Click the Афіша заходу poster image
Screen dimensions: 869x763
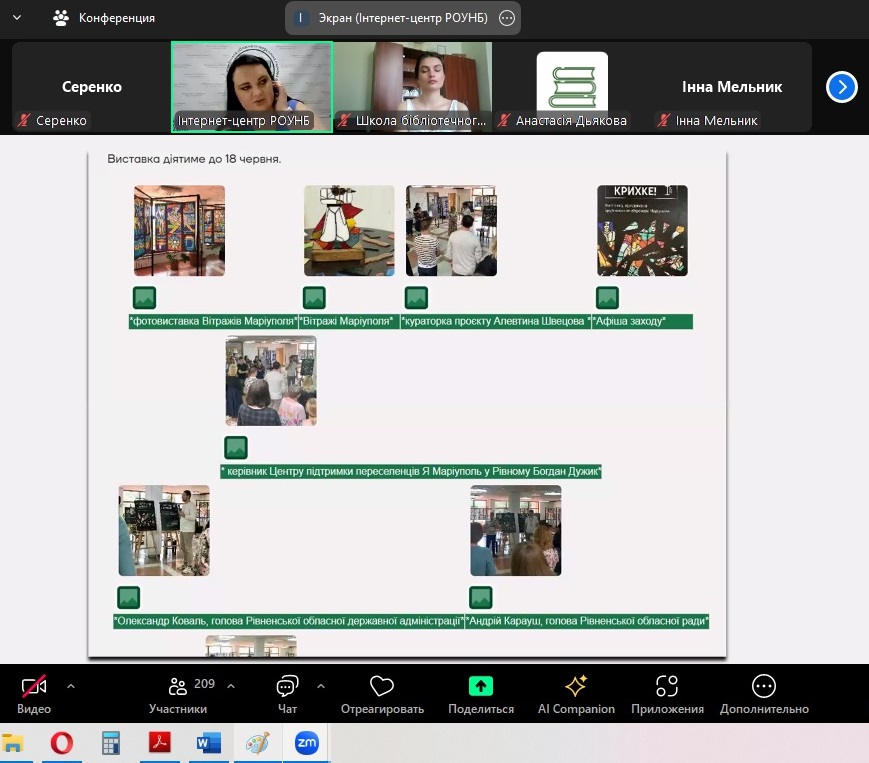click(x=642, y=230)
